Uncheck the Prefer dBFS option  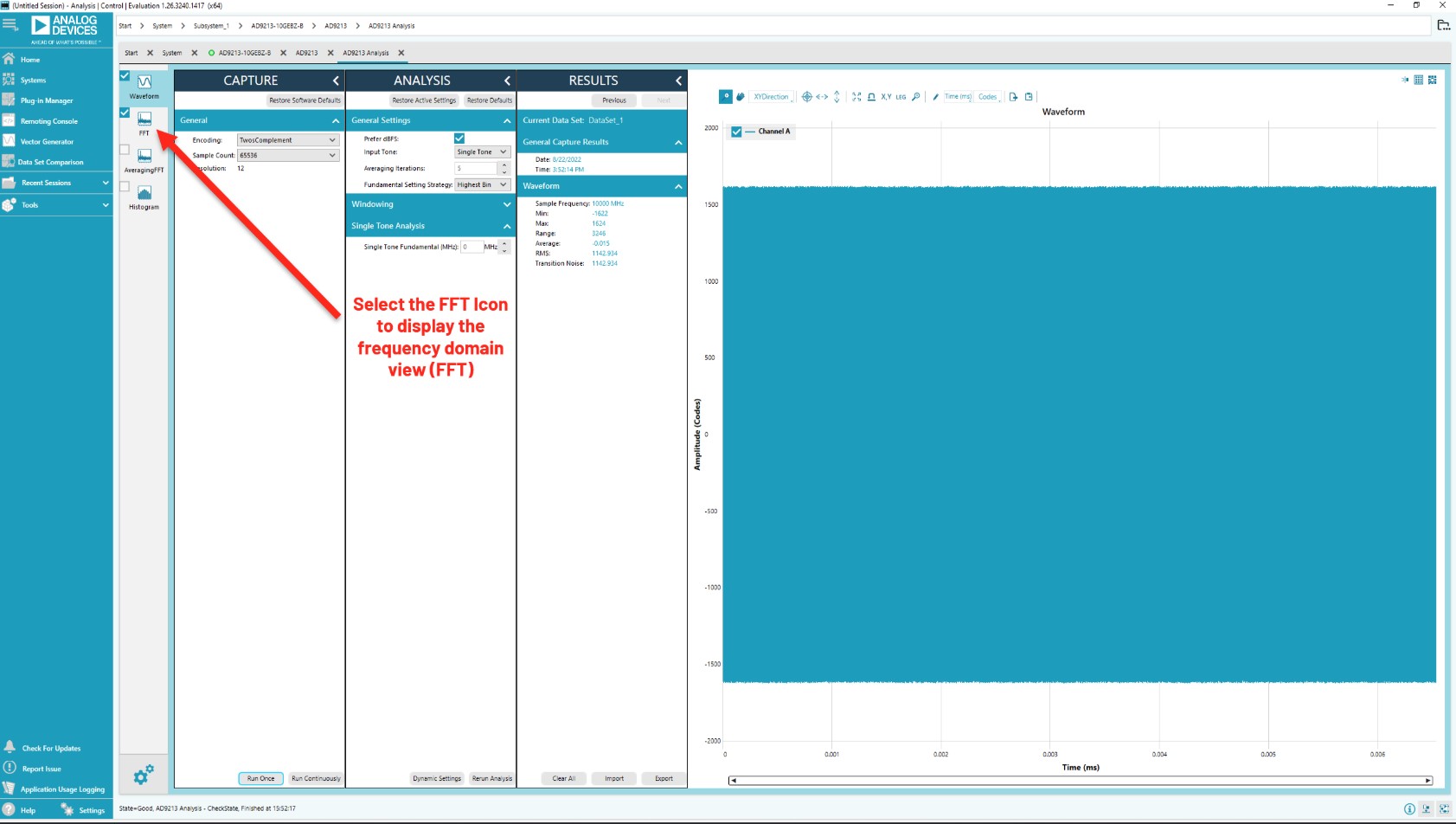(x=459, y=138)
